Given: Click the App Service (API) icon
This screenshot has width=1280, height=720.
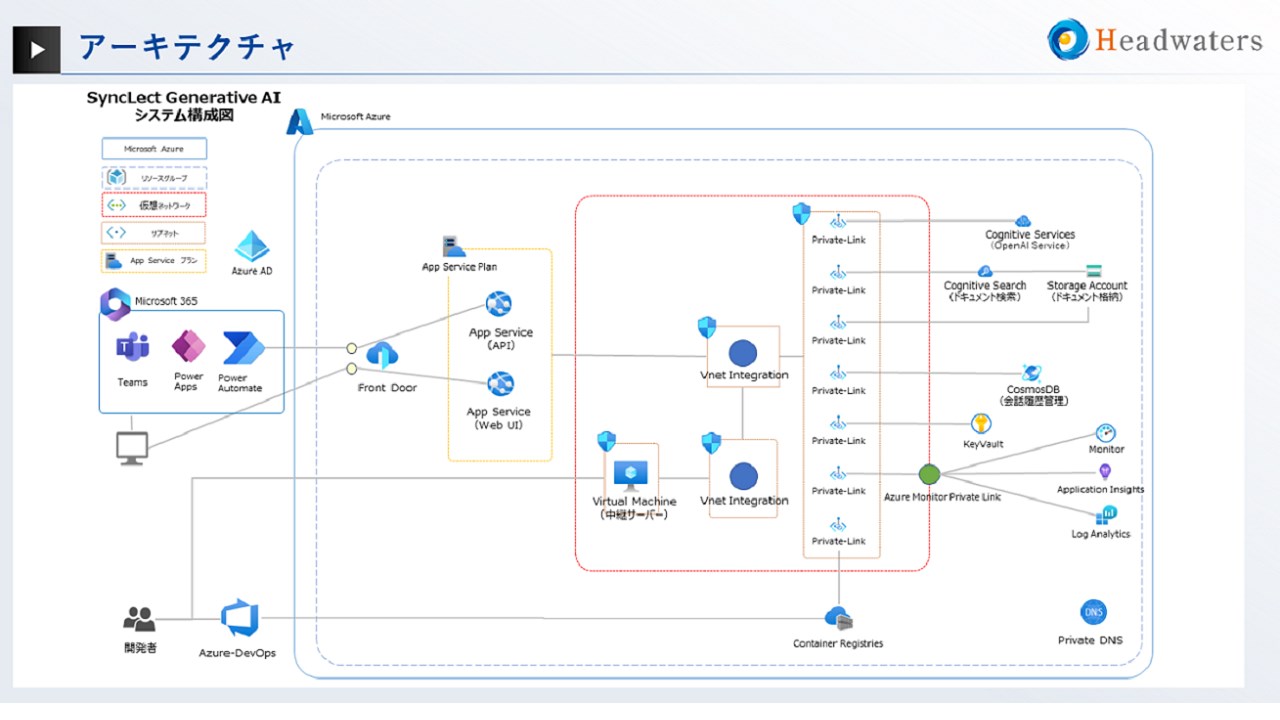Looking at the screenshot, I should coord(499,304).
